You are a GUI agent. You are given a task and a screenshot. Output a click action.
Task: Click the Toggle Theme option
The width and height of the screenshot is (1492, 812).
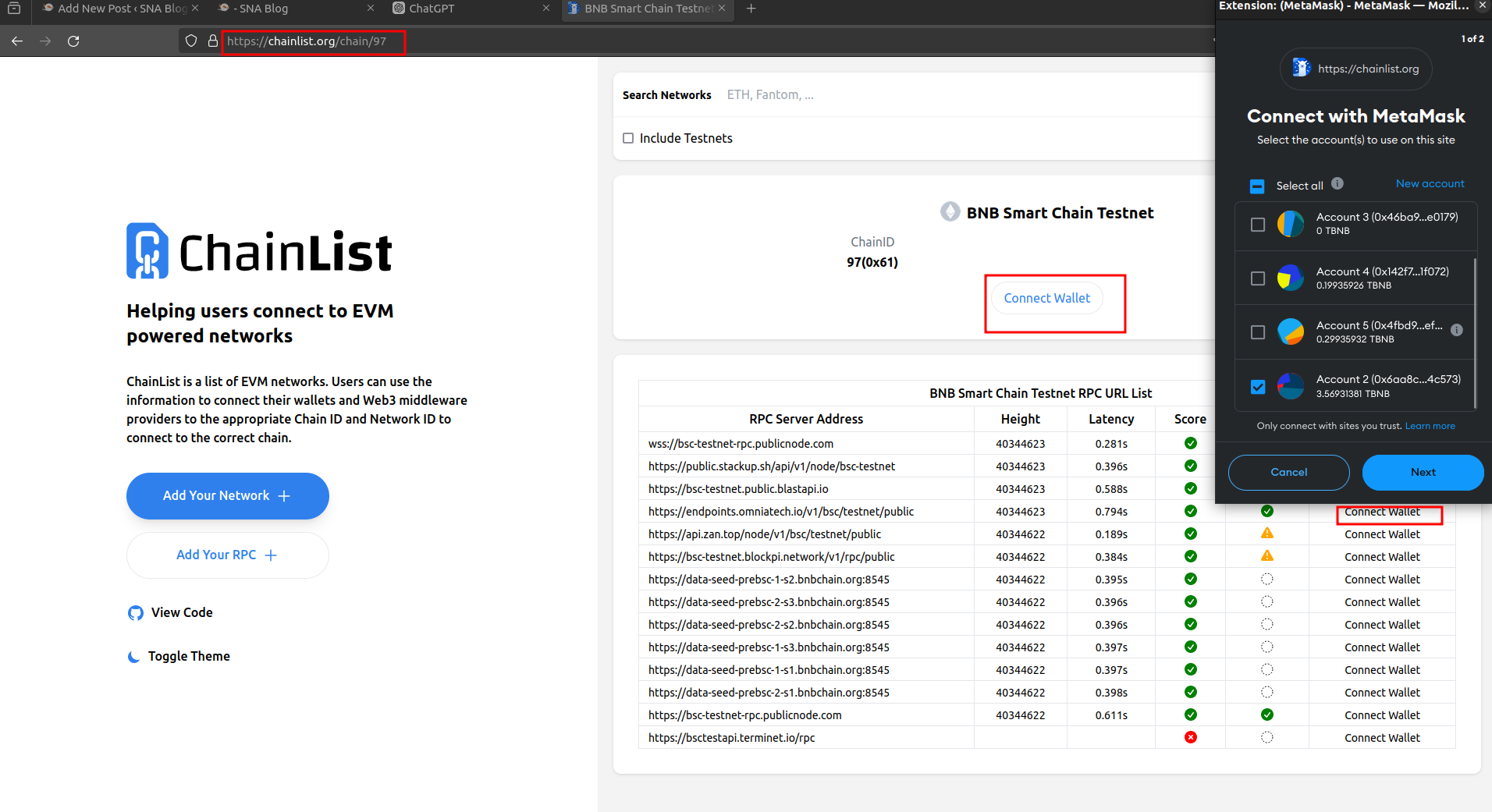point(179,657)
